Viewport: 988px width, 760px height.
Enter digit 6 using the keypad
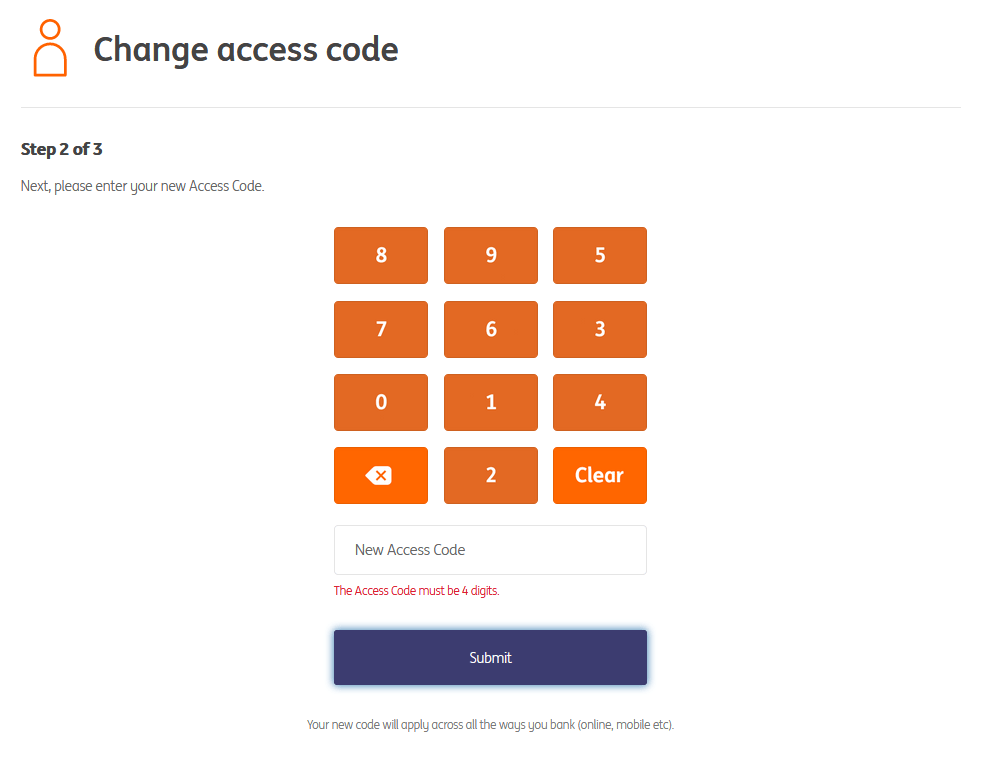pyautogui.click(x=490, y=329)
